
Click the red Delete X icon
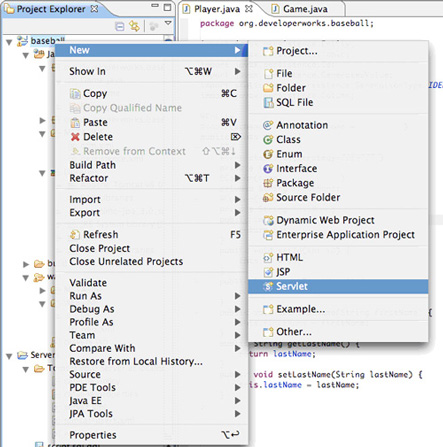(x=75, y=137)
